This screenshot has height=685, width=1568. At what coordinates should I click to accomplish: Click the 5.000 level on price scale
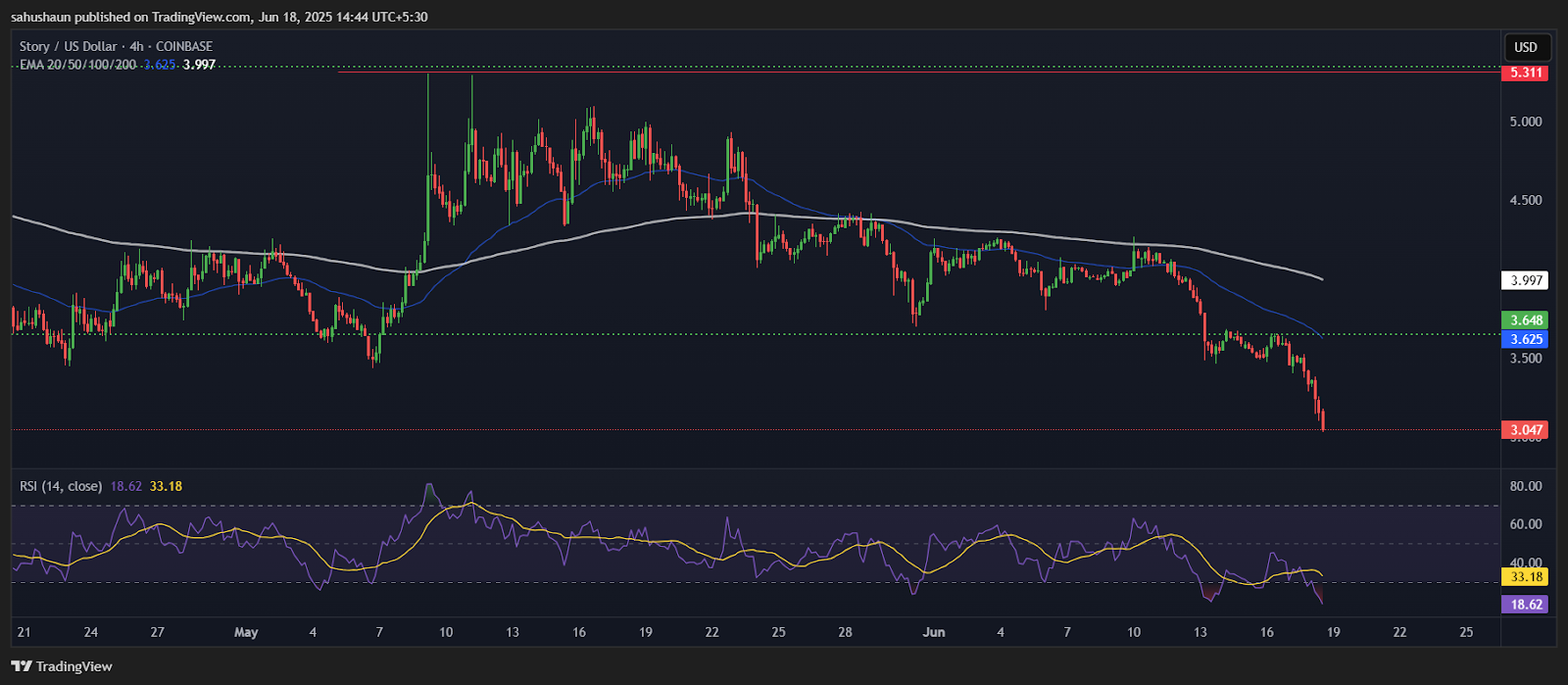(x=1526, y=122)
